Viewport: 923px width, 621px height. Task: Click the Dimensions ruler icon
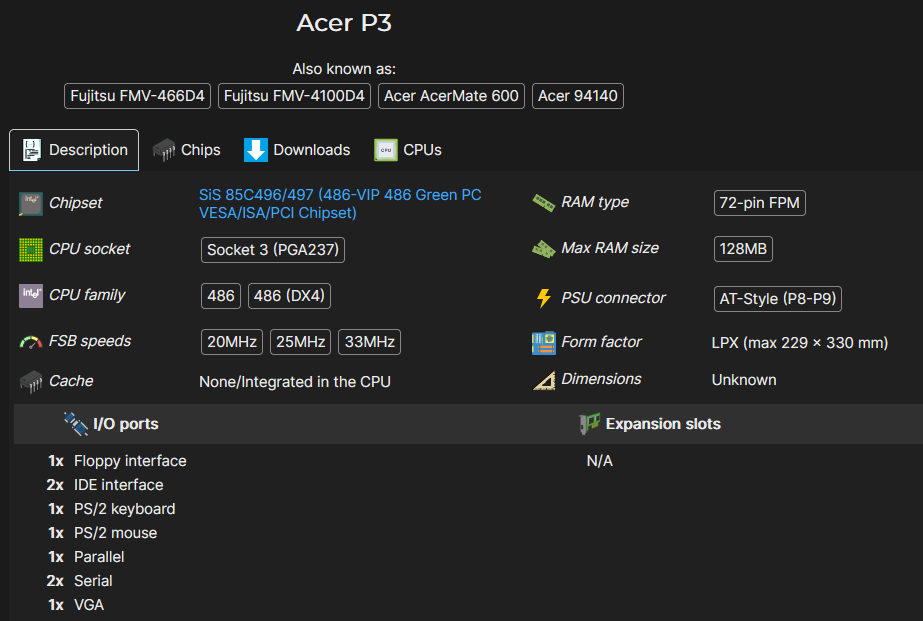(x=543, y=378)
